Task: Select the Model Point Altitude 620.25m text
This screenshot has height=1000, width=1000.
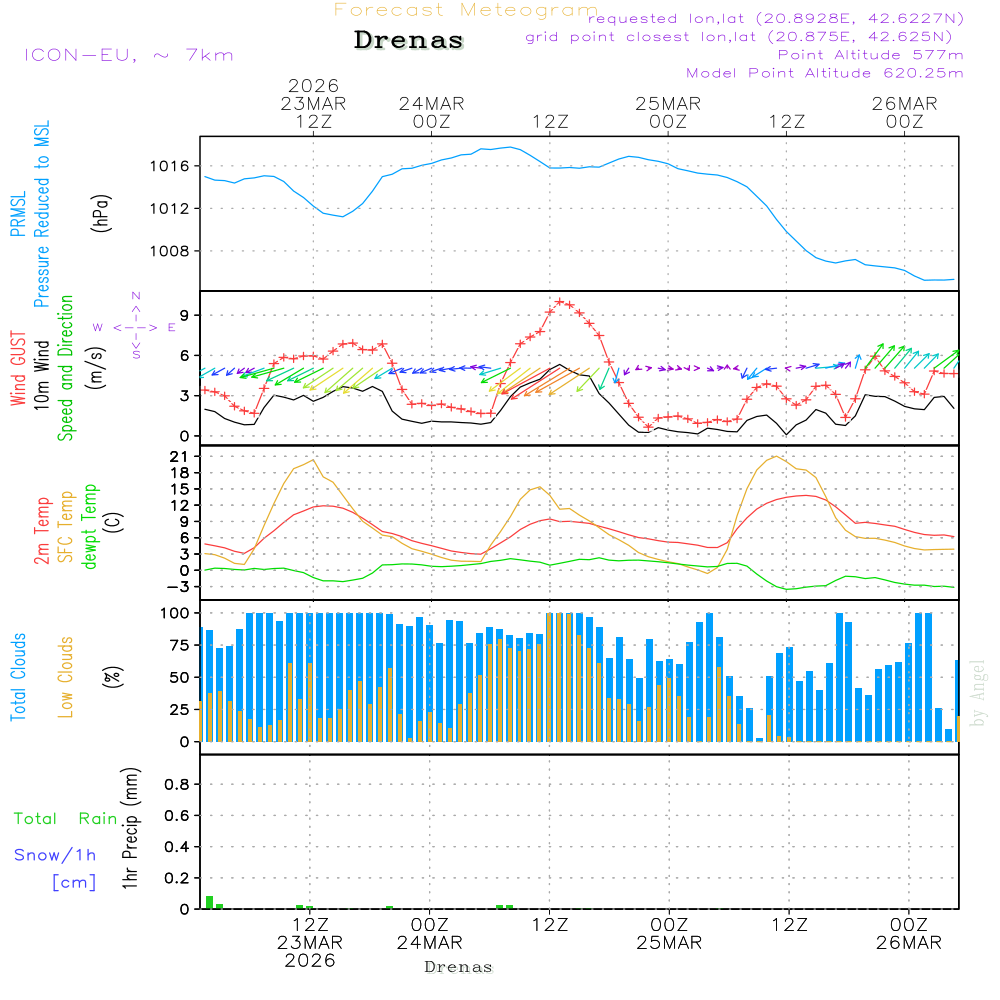Action: 825,73
